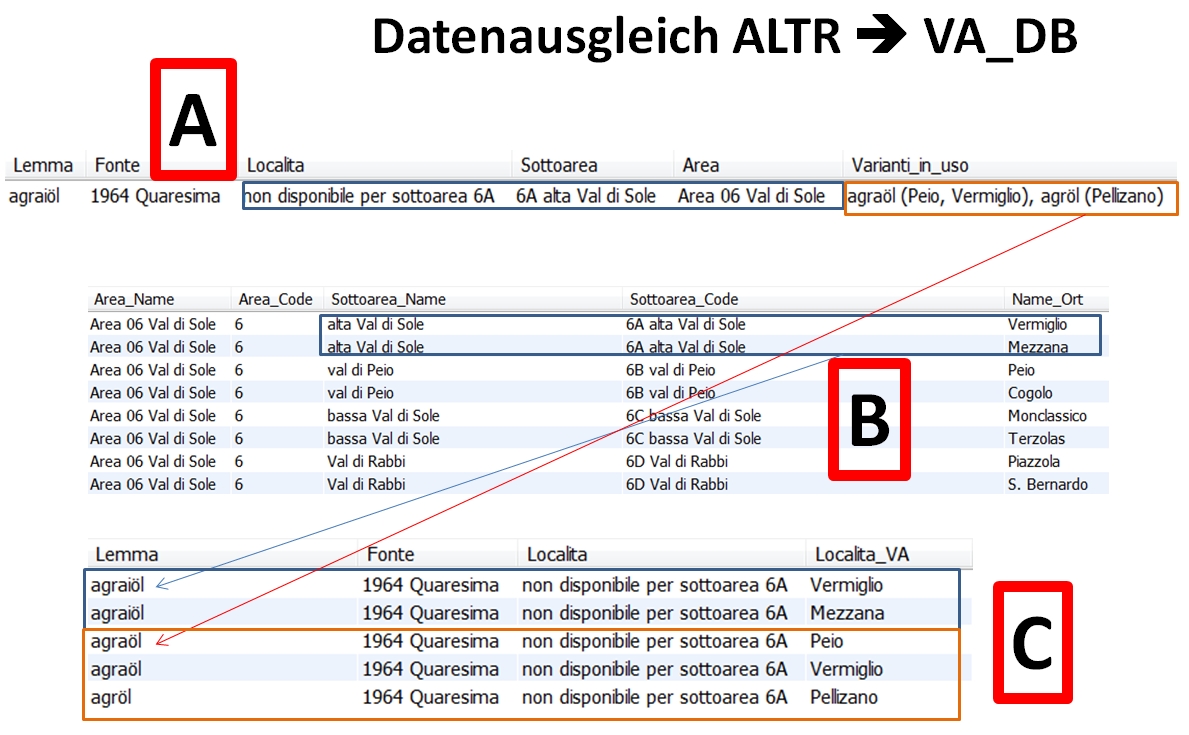Screen dimensions: 1189x735
Task: Select the agröl lemma in bottom table
Action: 111,697
